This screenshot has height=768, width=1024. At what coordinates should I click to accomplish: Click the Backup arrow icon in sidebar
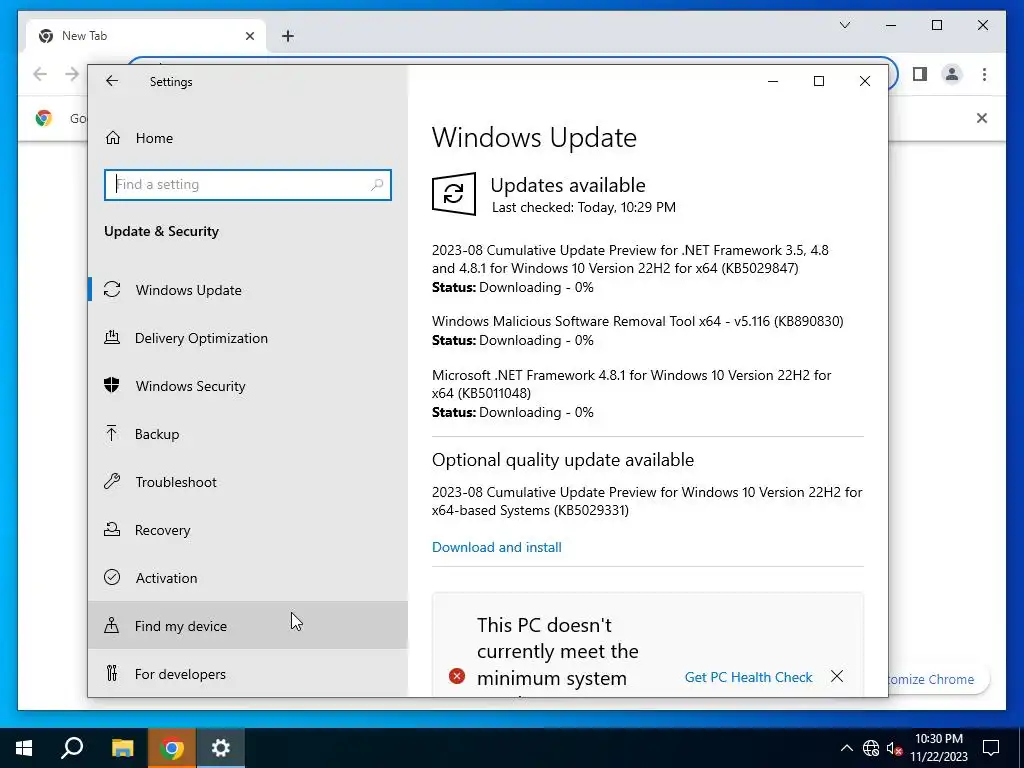pos(112,434)
